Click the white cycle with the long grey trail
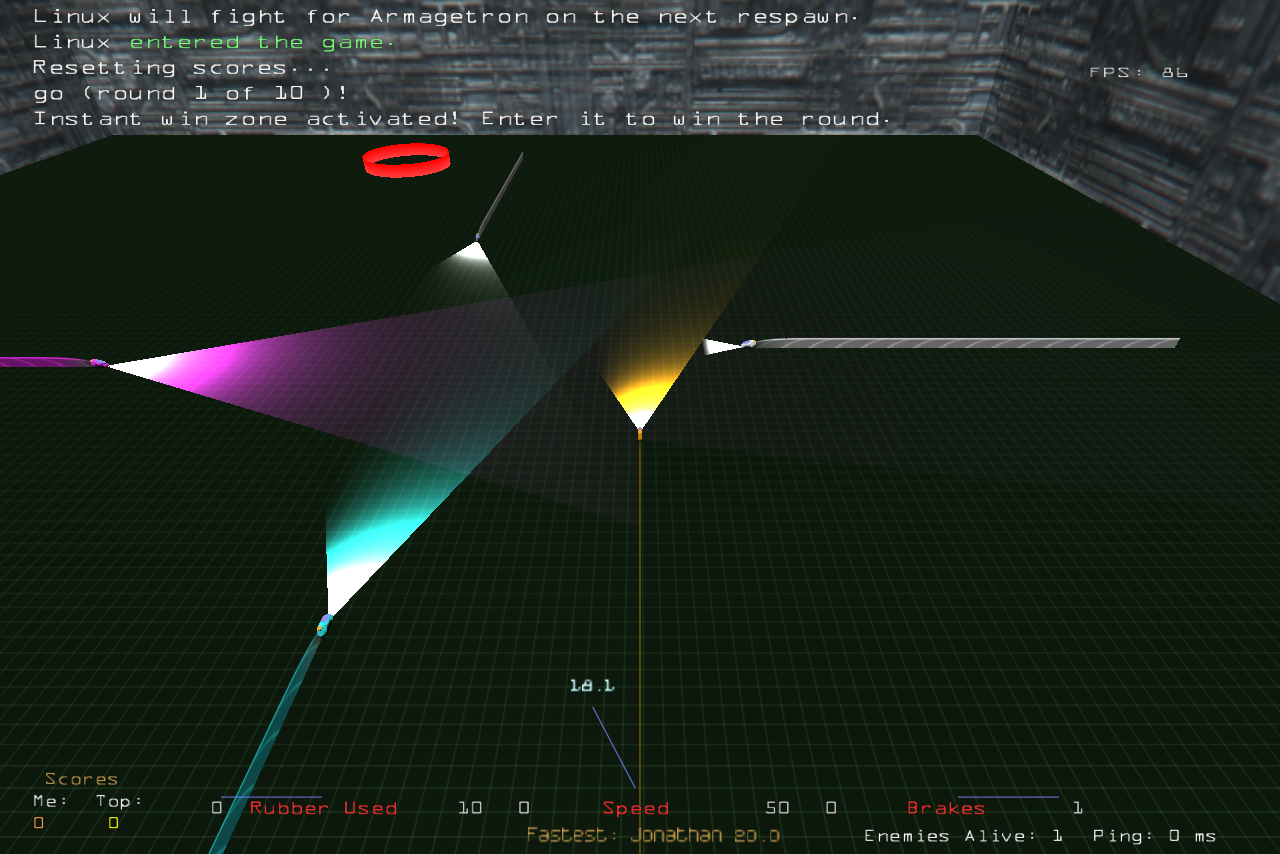The height and width of the screenshot is (854, 1280). (747, 345)
